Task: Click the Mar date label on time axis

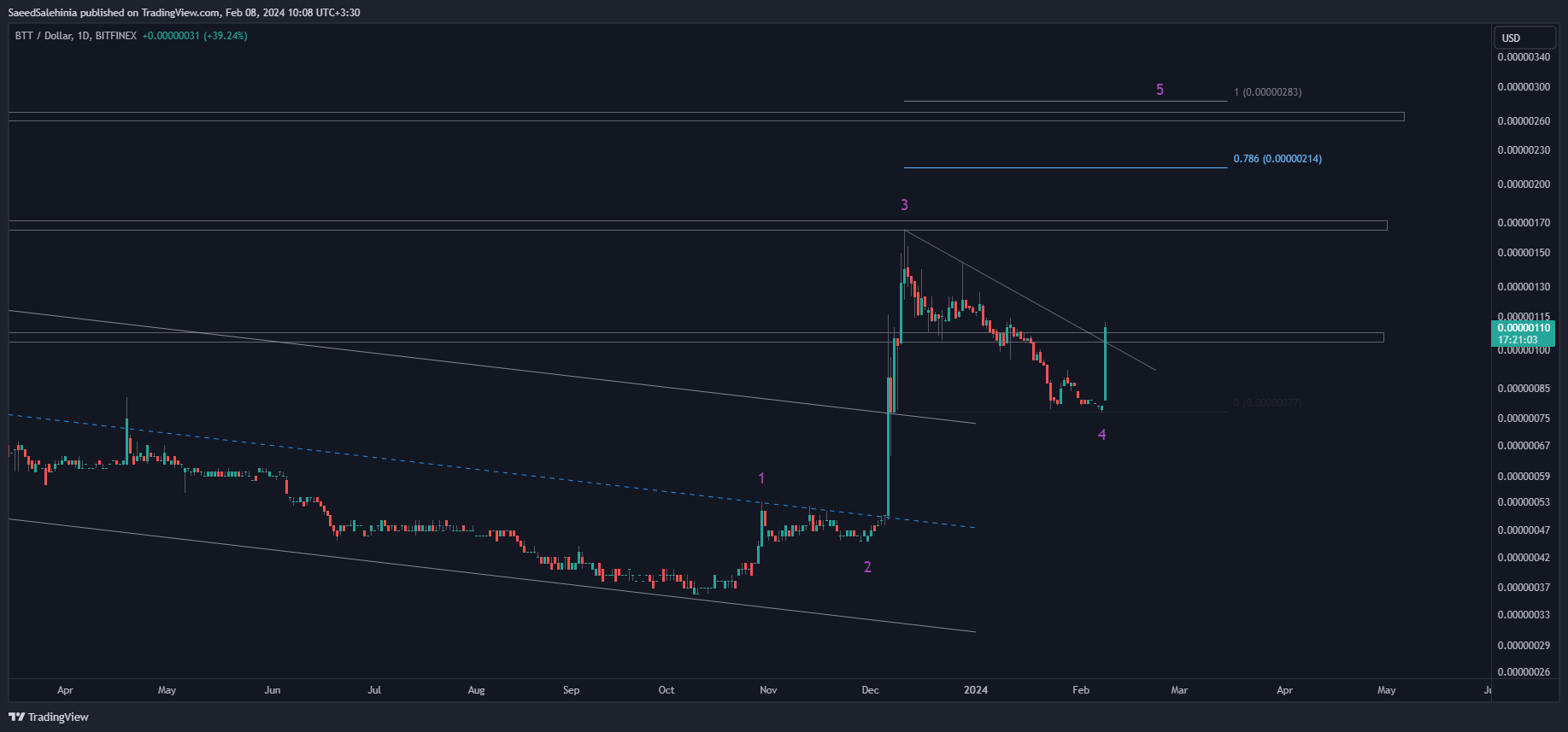Action: pyautogui.click(x=1179, y=690)
